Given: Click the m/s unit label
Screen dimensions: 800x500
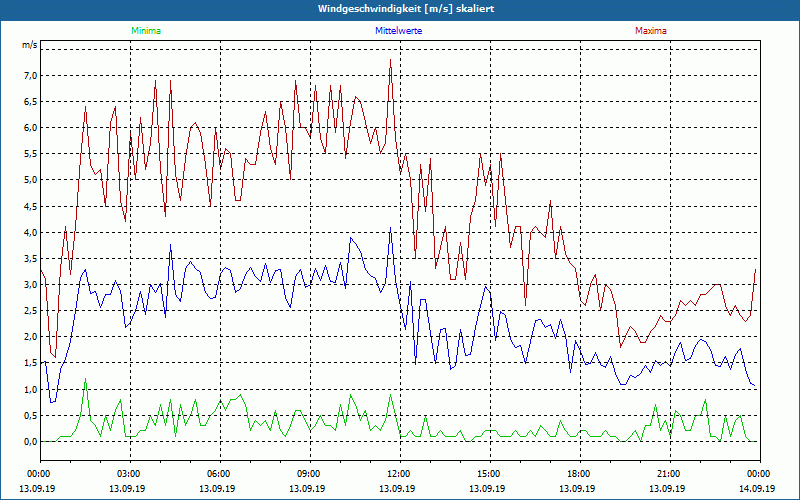Looking at the screenshot, I should (30, 45).
